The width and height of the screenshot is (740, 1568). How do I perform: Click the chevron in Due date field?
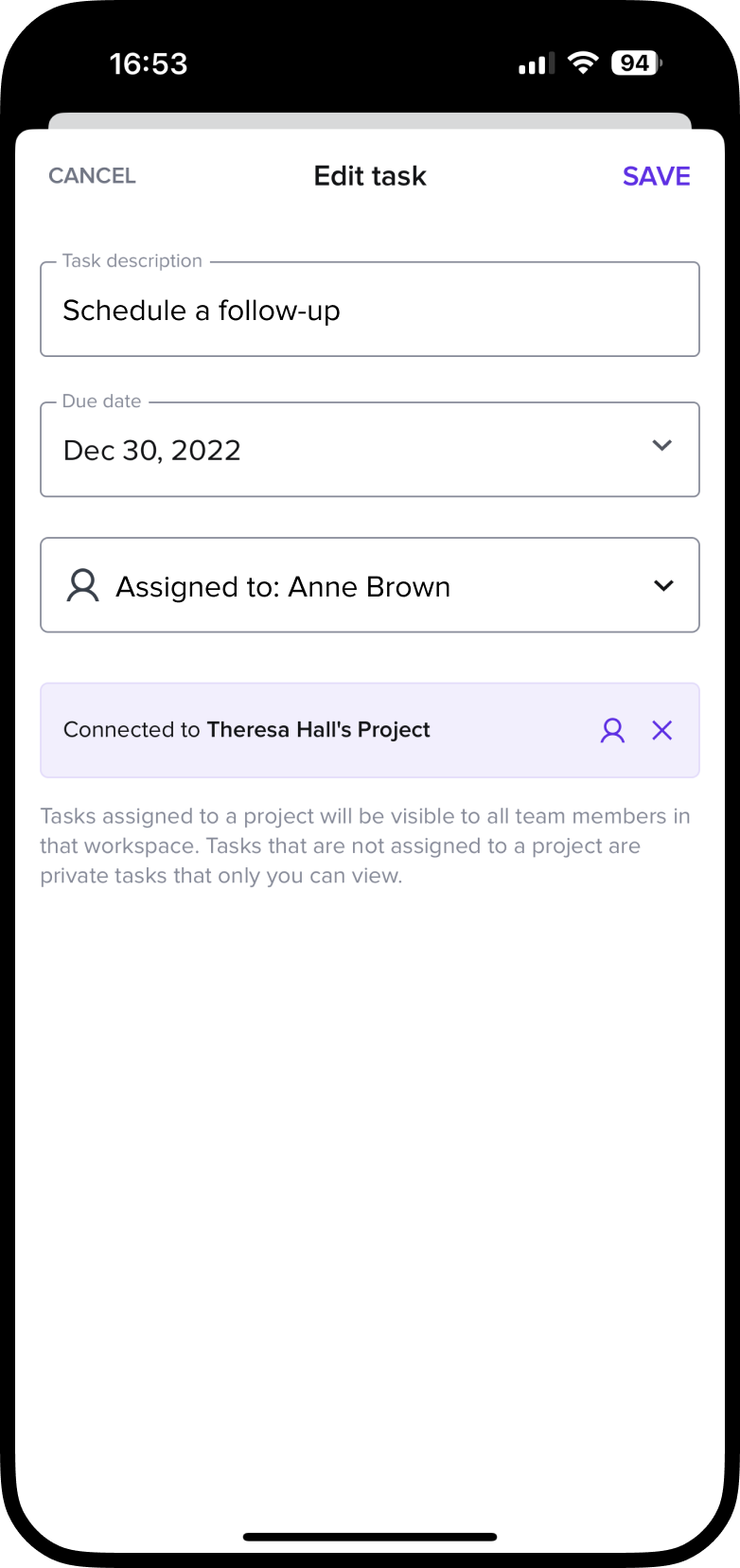(662, 445)
